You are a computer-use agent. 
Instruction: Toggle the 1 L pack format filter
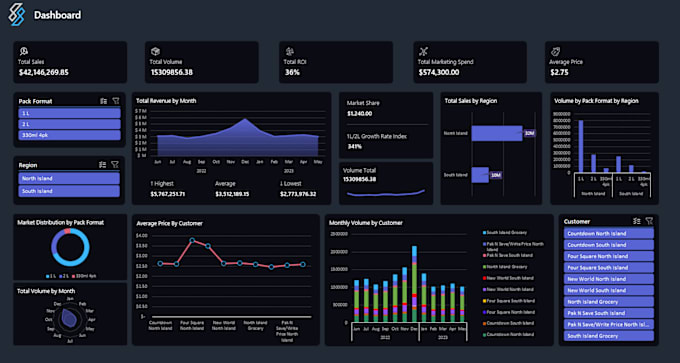(69, 113)
